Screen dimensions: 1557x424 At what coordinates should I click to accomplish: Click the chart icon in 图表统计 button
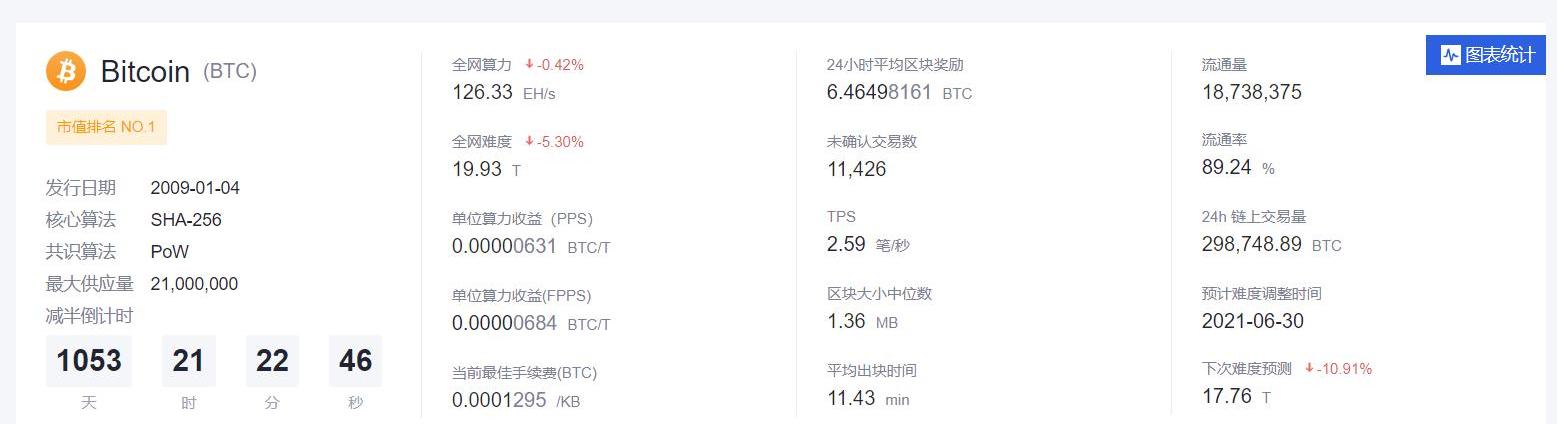(1450, 55)
